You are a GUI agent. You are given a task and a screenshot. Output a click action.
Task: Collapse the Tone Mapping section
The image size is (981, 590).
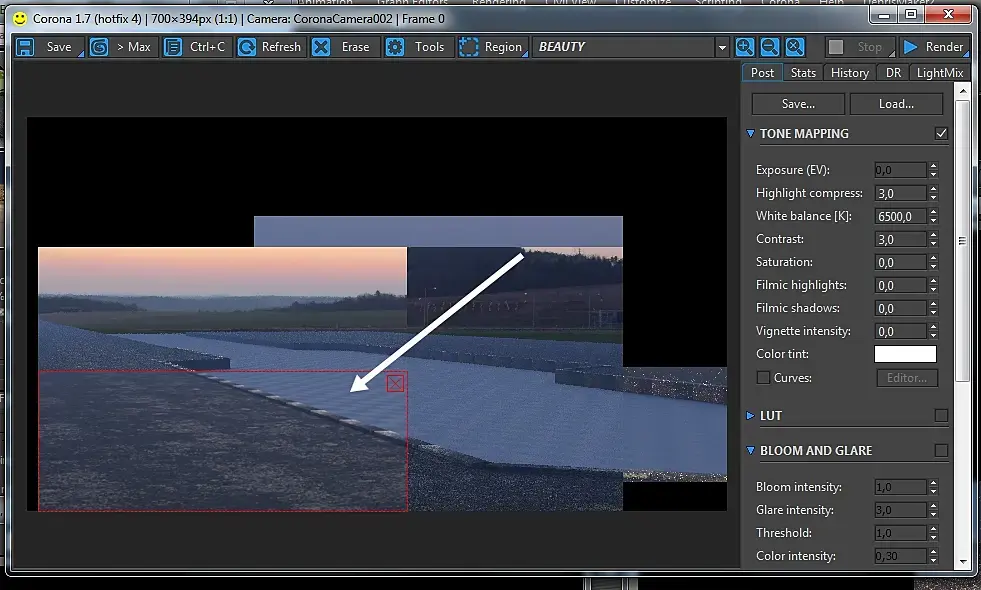tap(751, 133)
